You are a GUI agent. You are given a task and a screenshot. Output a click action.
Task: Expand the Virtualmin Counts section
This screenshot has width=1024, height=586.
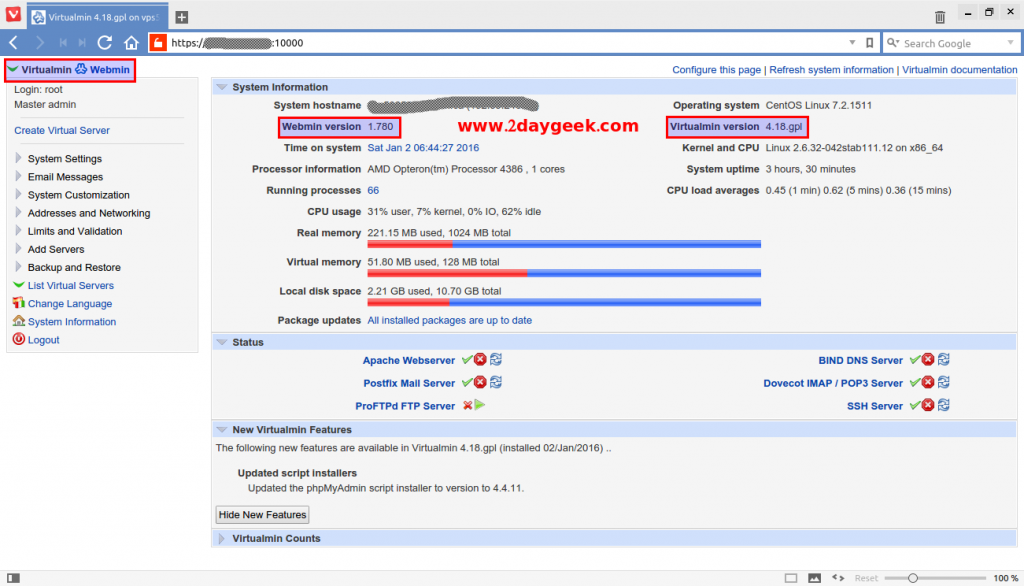click(x=276, y=538)
